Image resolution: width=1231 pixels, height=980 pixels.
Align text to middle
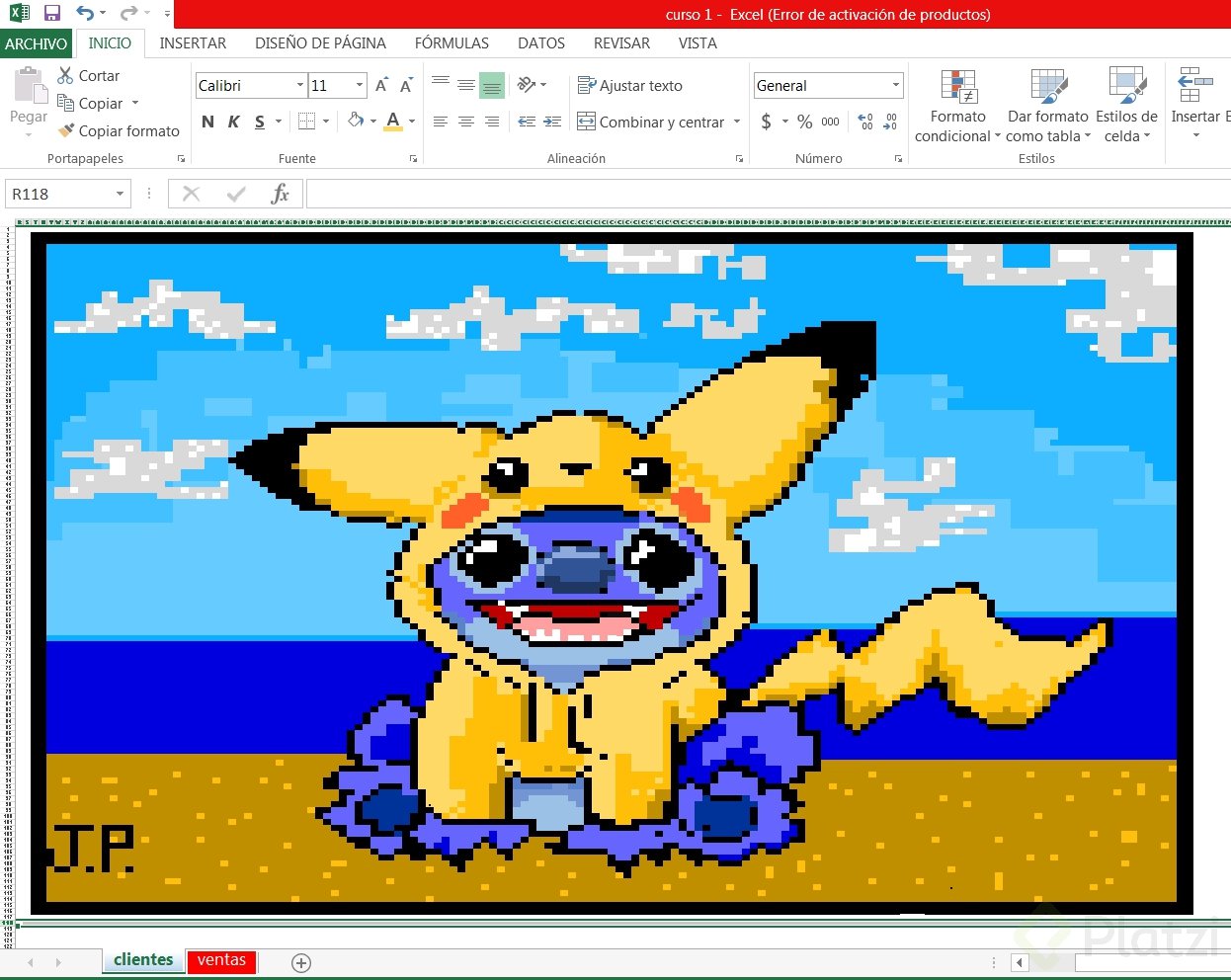tap(466, 85)
